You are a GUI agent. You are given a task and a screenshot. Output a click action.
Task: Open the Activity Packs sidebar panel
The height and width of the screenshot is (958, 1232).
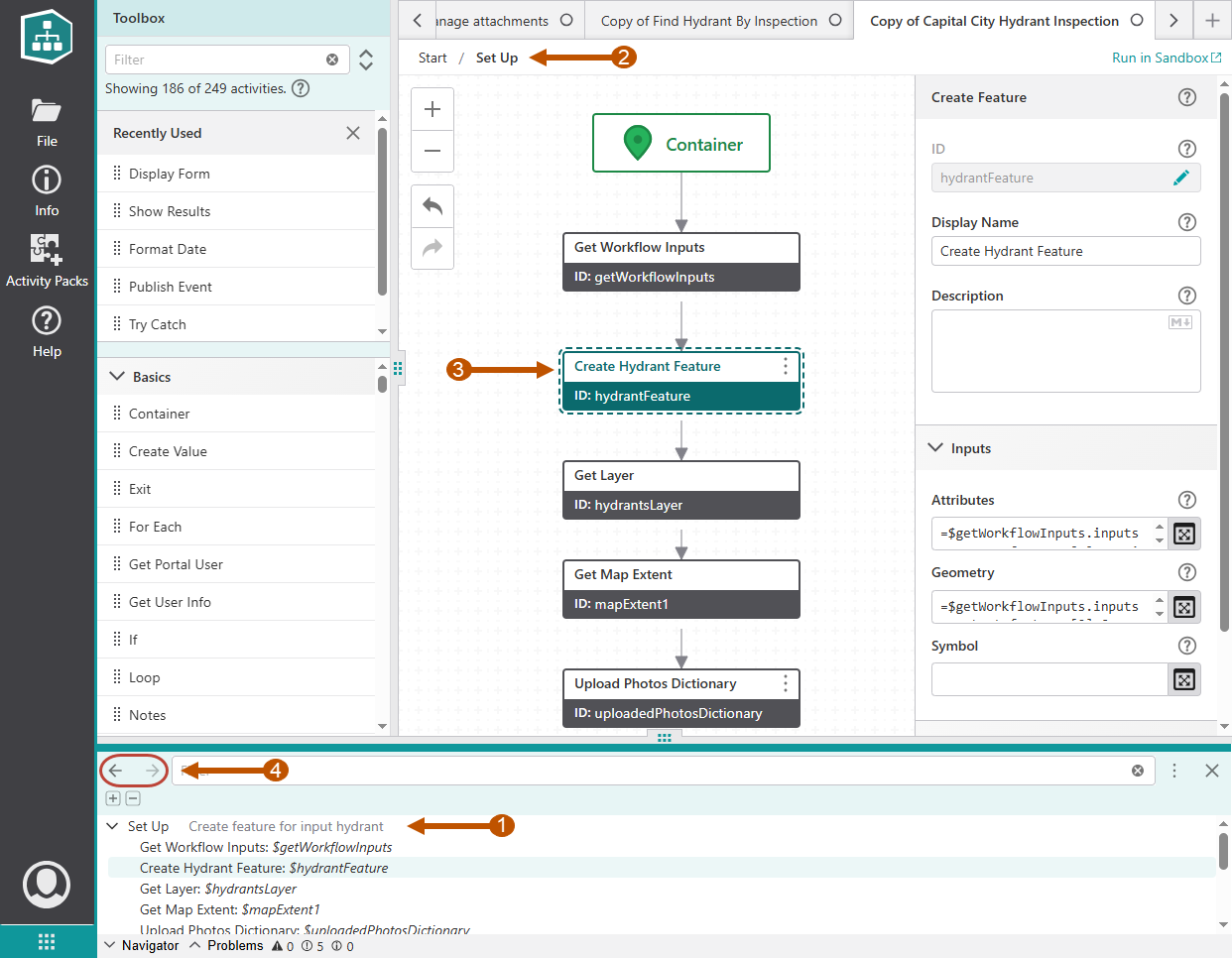(47, 258)
